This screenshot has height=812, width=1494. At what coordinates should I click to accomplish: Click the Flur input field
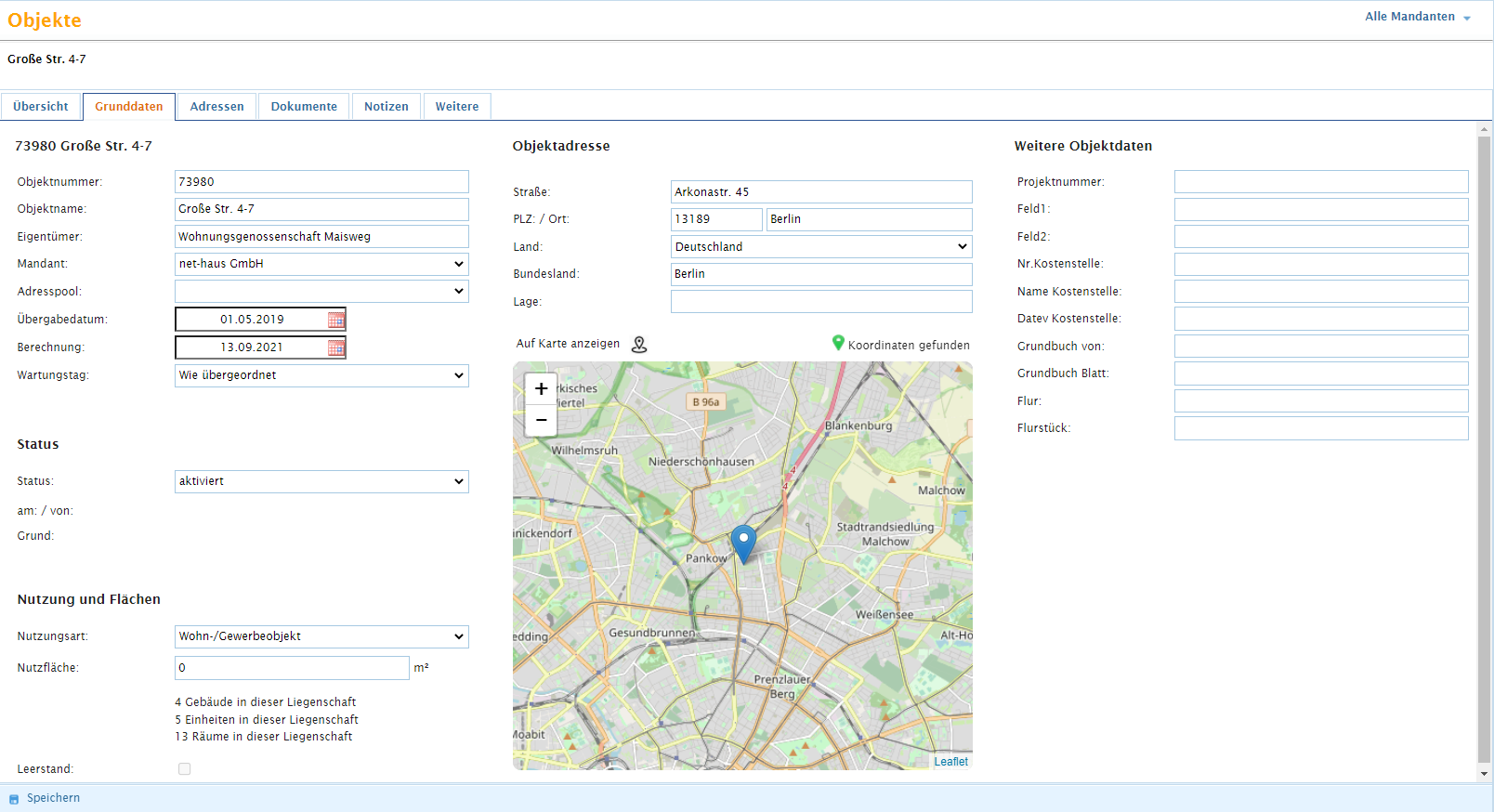(x=1321, y=401)
